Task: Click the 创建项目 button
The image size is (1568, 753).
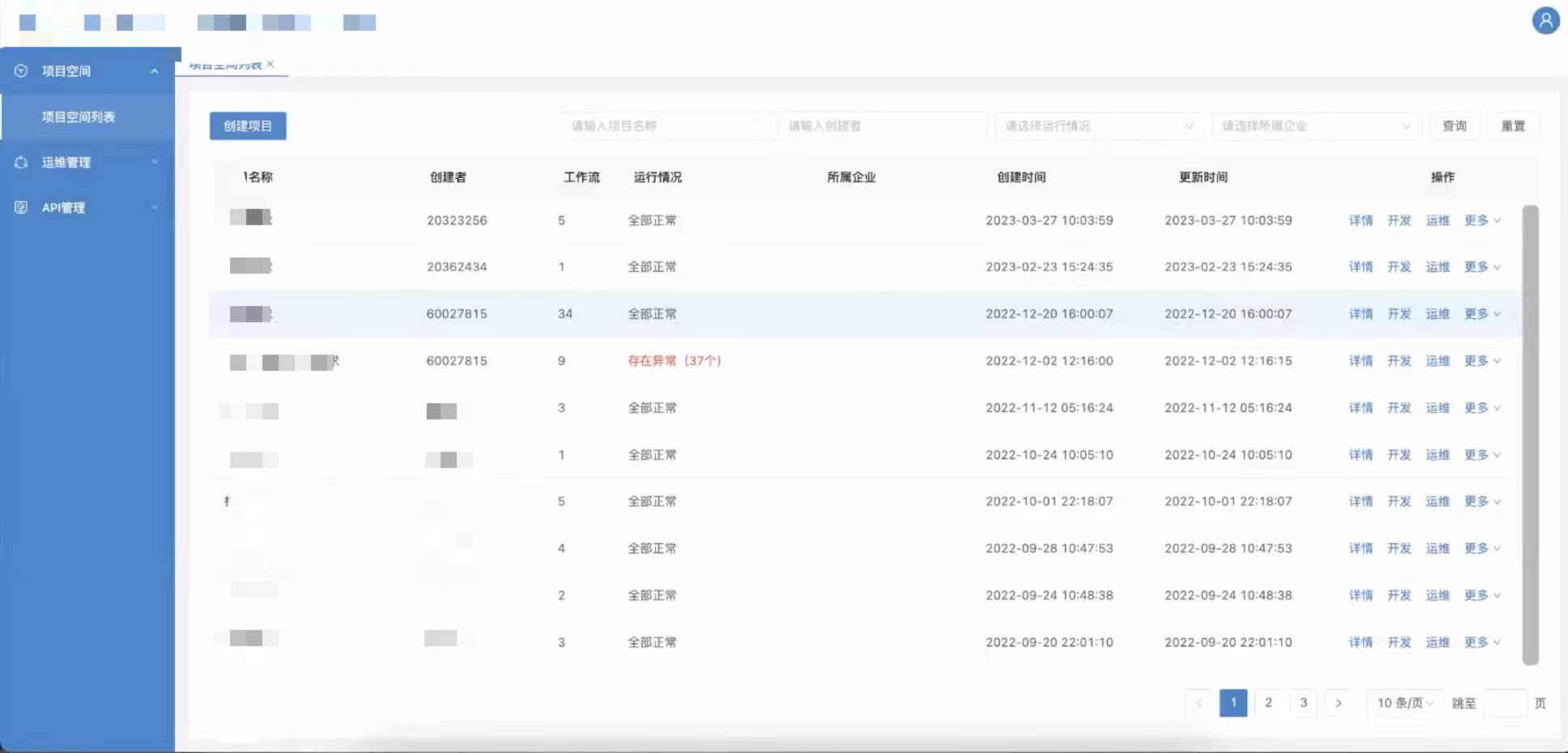Action: click(248, 125)
